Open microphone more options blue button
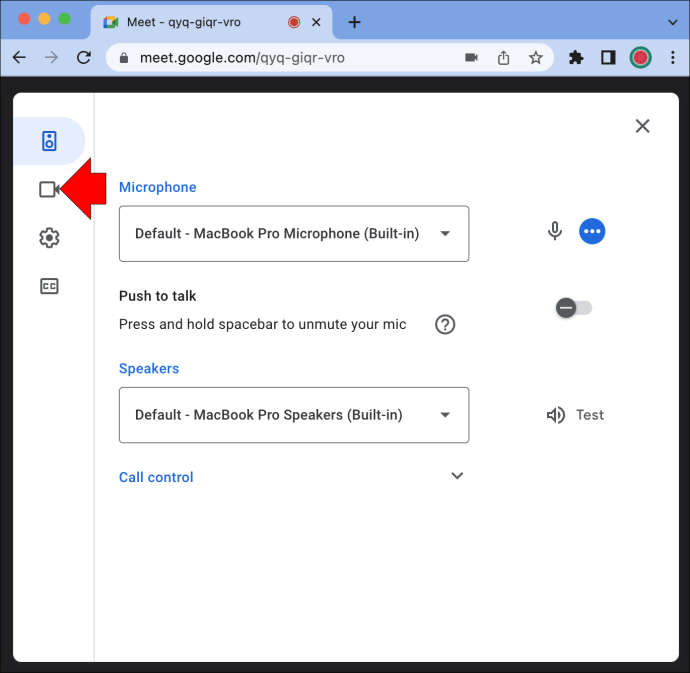690x673 pixels. click(x=592, y=232)
